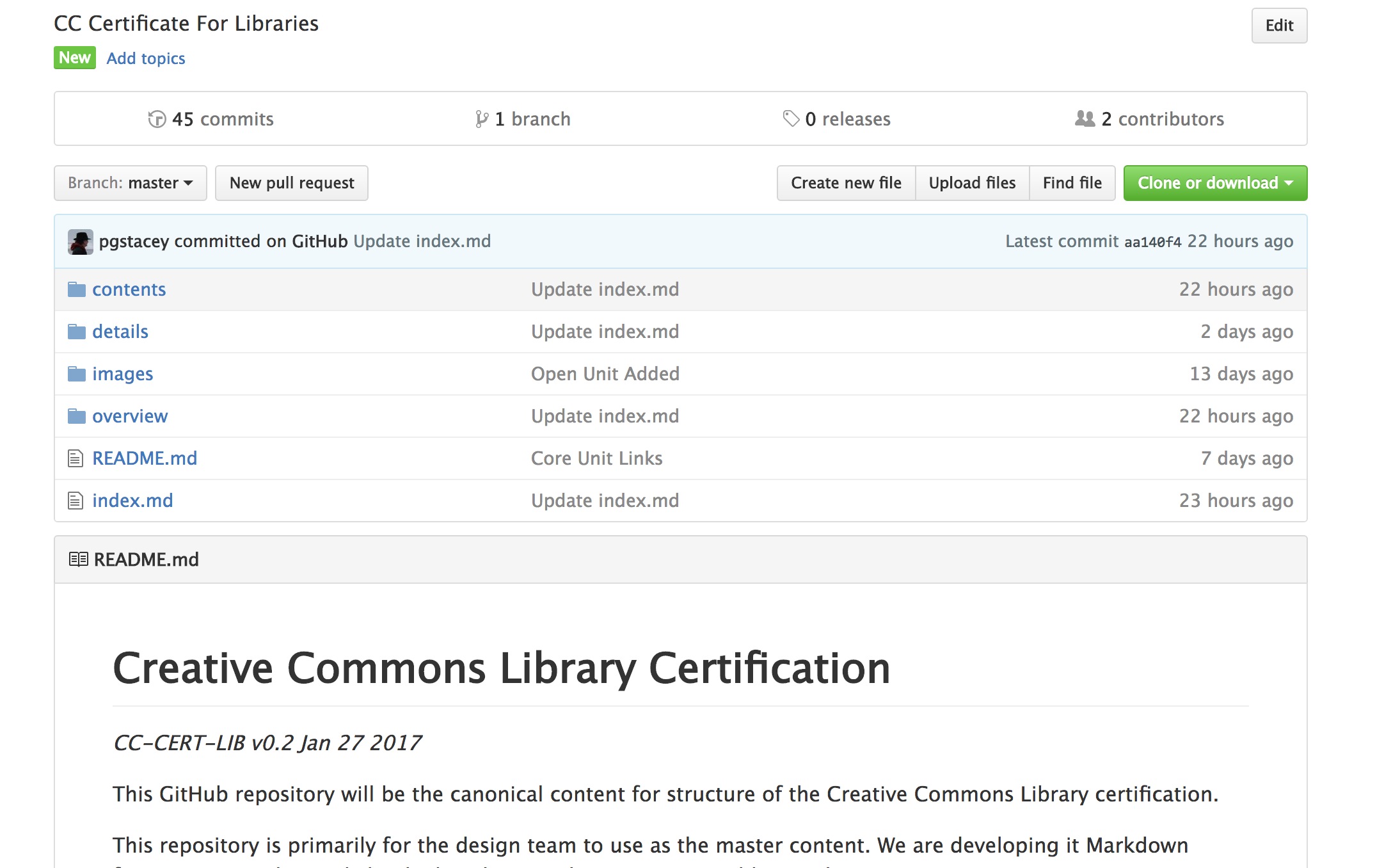Click the README.md file icon

[76, 458]
